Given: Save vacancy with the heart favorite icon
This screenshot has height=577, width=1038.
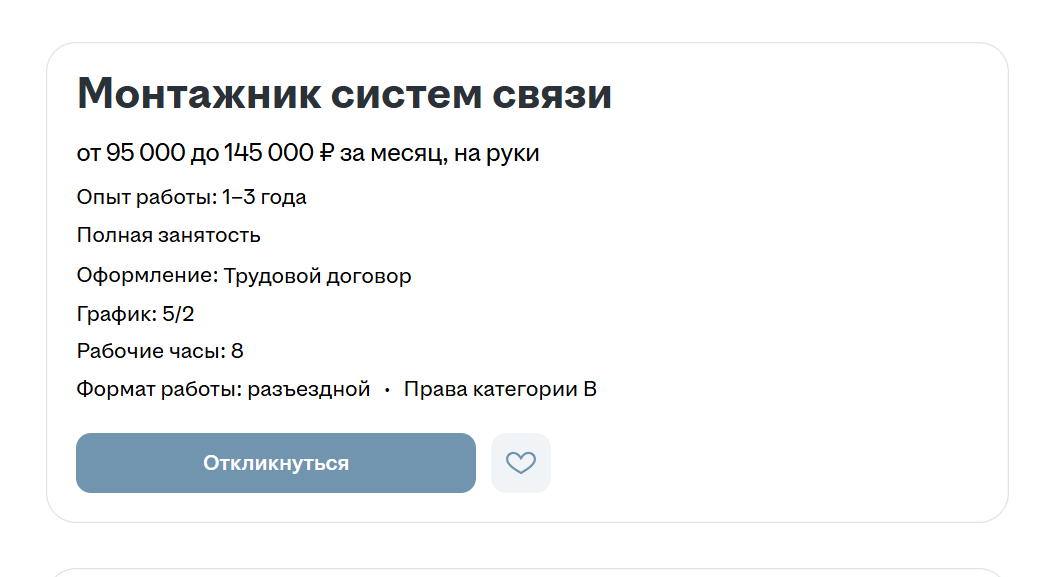Looking at the screenshot, I should pyautogui.click(x=520, y=463).
